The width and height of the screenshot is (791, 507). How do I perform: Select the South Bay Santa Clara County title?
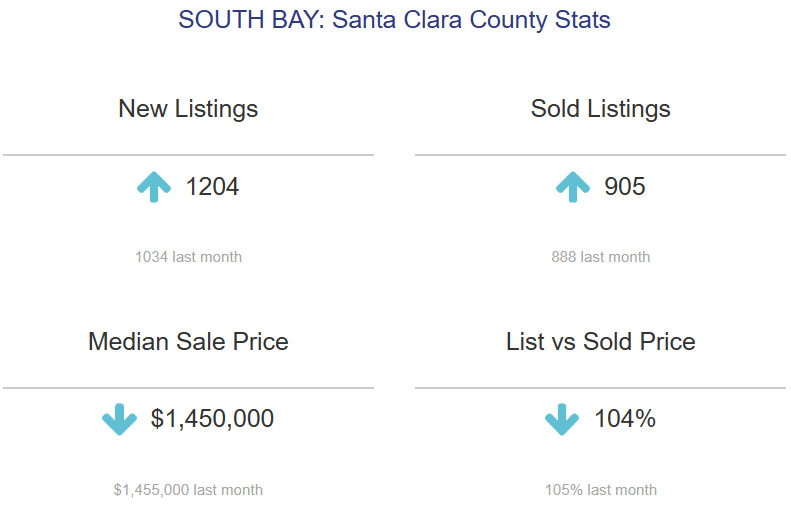click(394, 20)
